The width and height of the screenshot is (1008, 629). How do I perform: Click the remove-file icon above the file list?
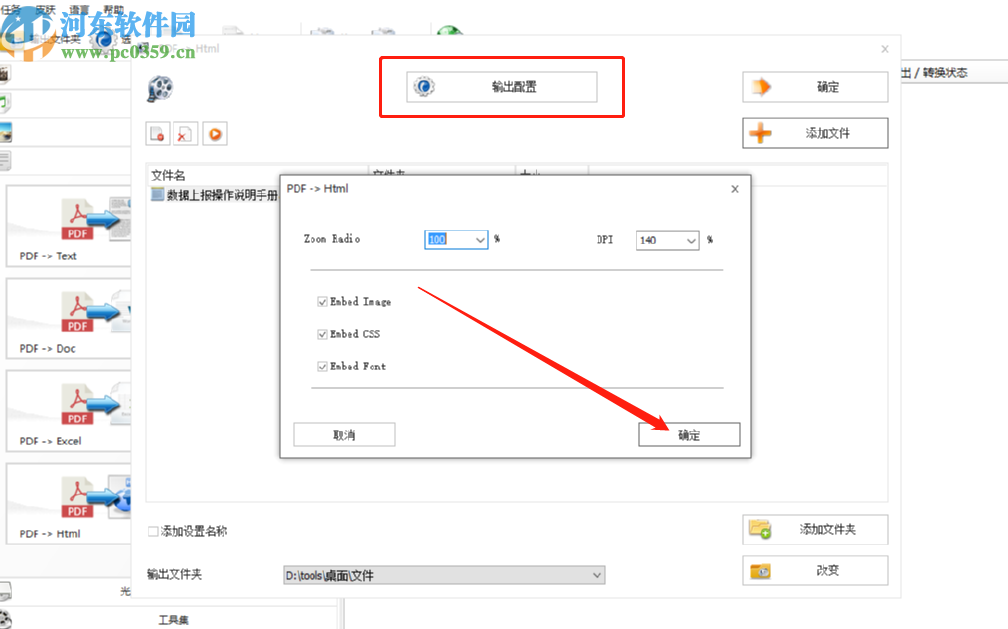(158, 134)
